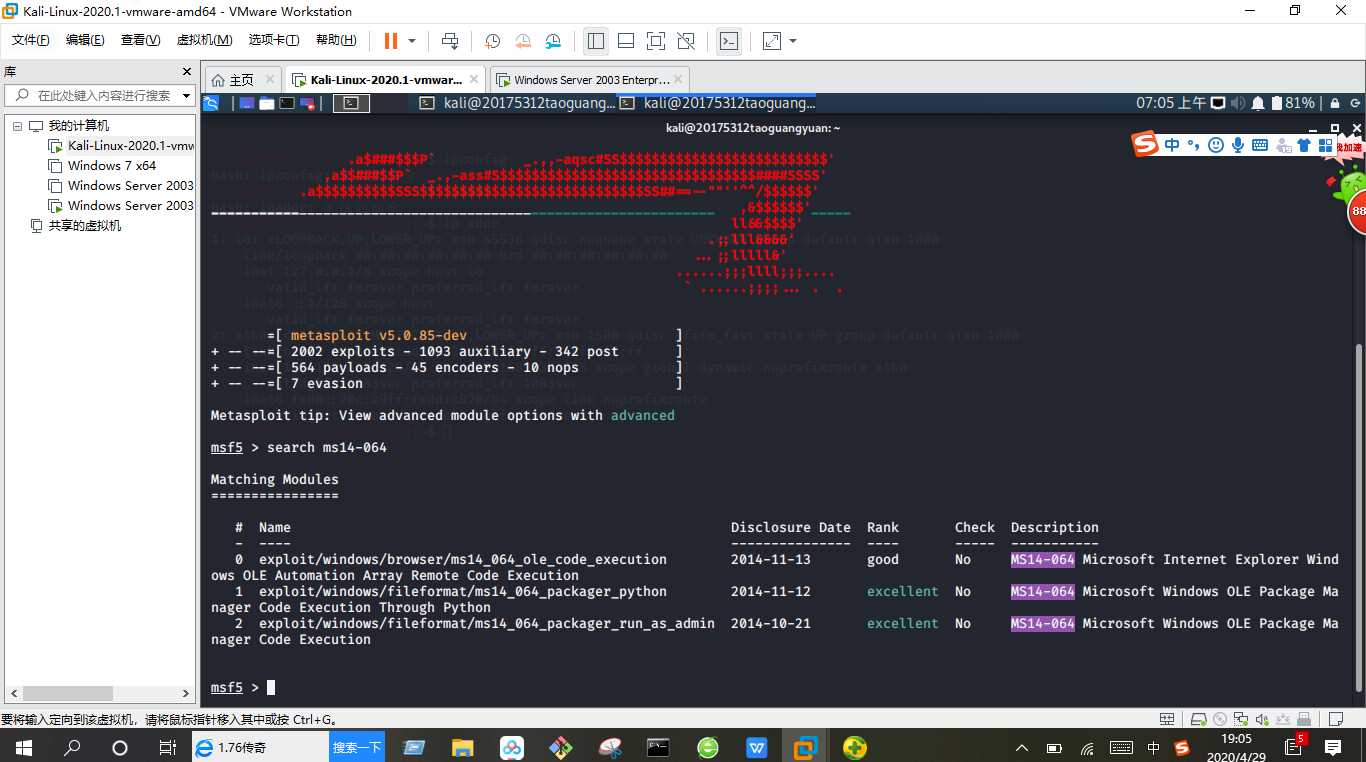Open the 选项卡(T) menu
The height and width of the screenshot is (762, 1366).
point(274,40)
